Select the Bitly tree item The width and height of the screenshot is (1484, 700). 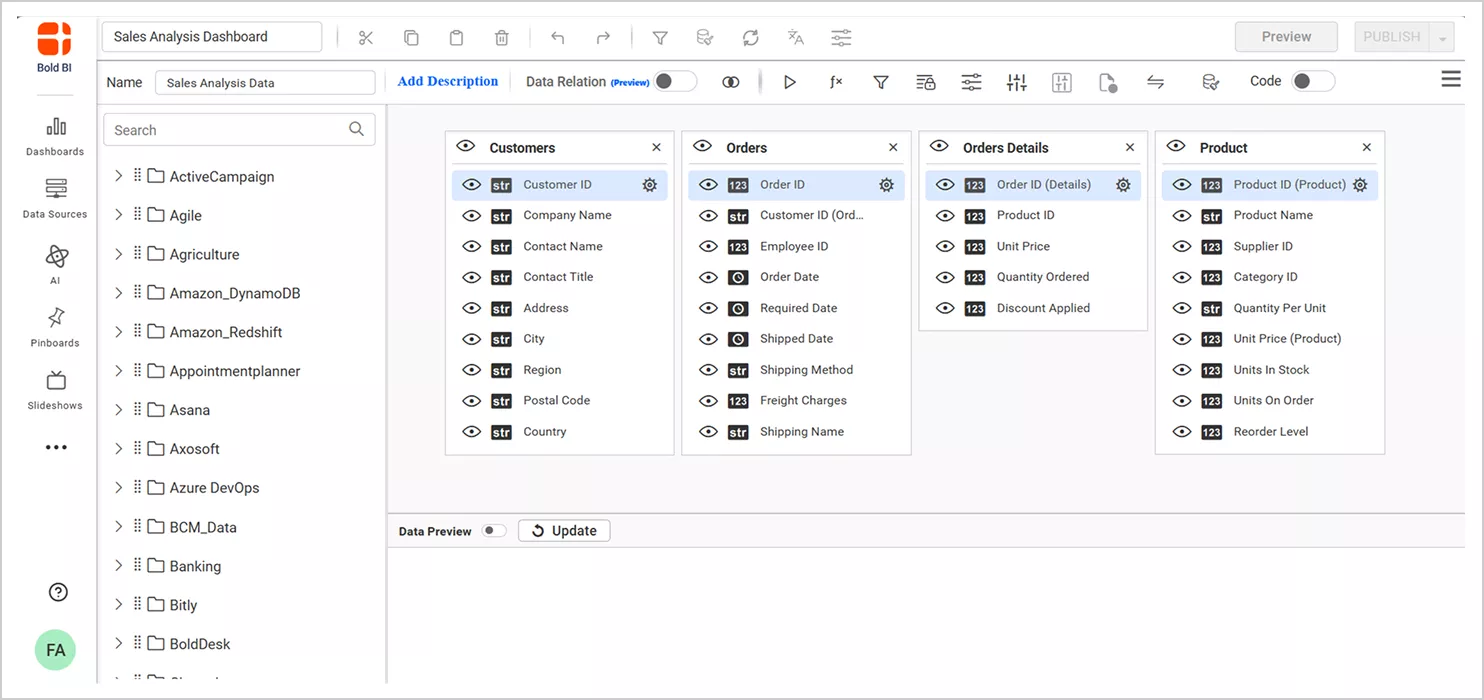[x=183, y=605]
